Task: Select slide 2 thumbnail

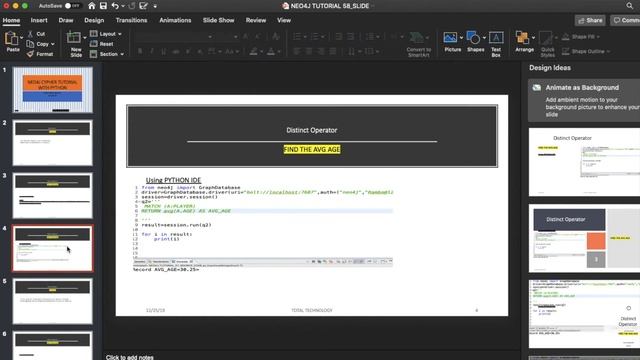Action: (53, 142)
